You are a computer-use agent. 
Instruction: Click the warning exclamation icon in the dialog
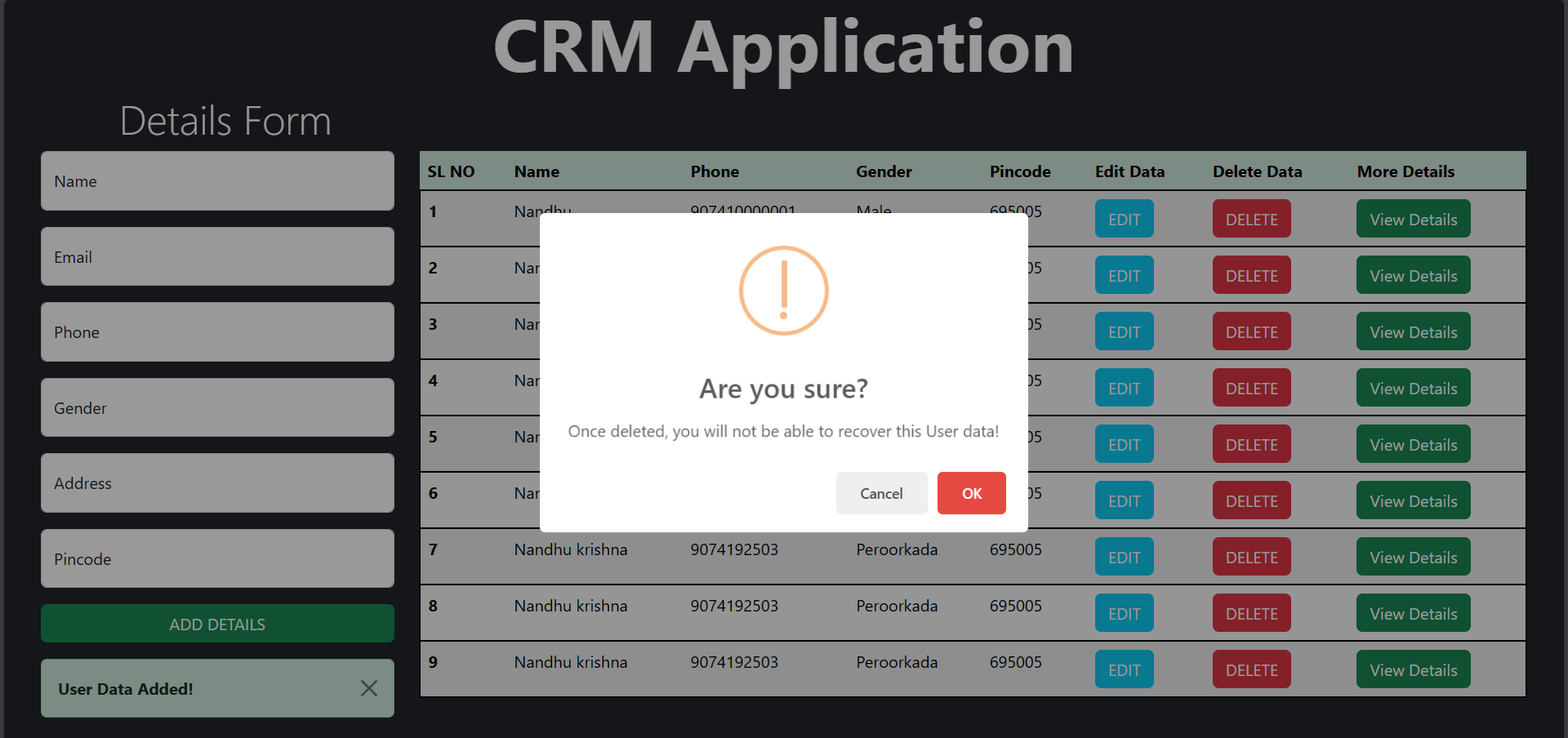(783, 291)
